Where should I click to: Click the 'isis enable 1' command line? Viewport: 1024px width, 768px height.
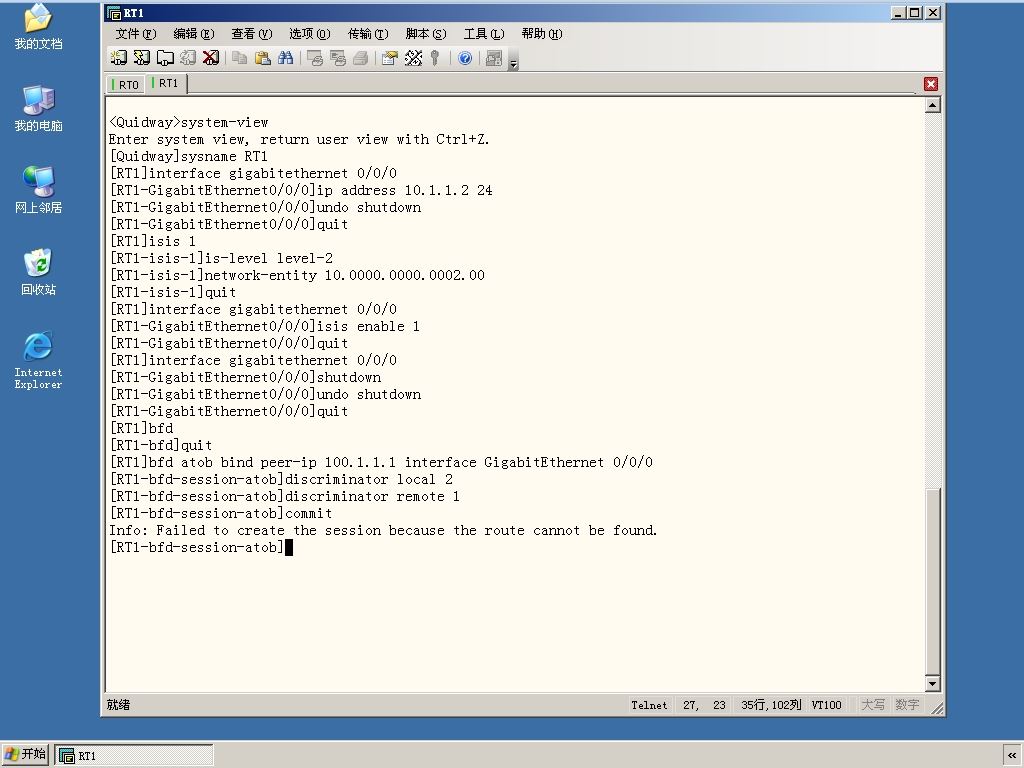pyautogui.click(x=264, y=326)
